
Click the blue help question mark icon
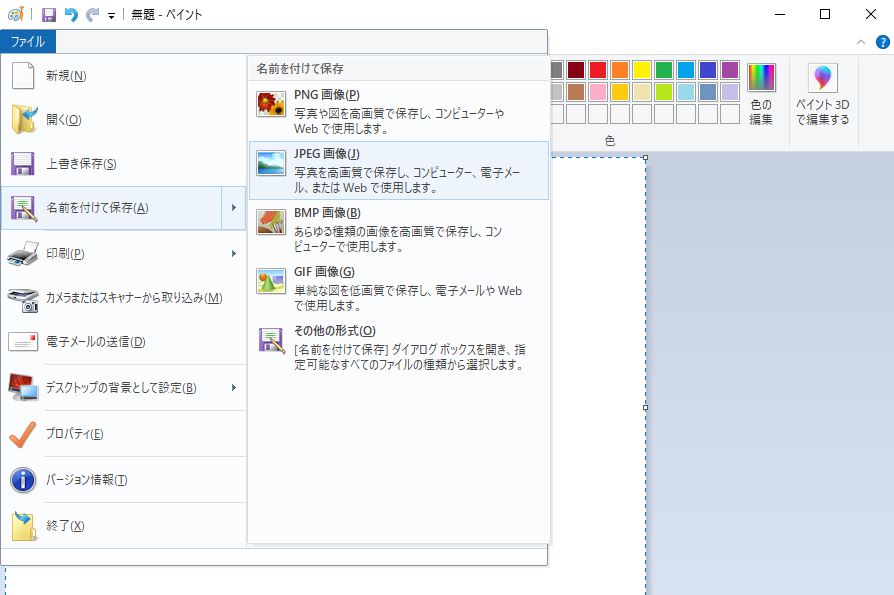tap(883, 42)
